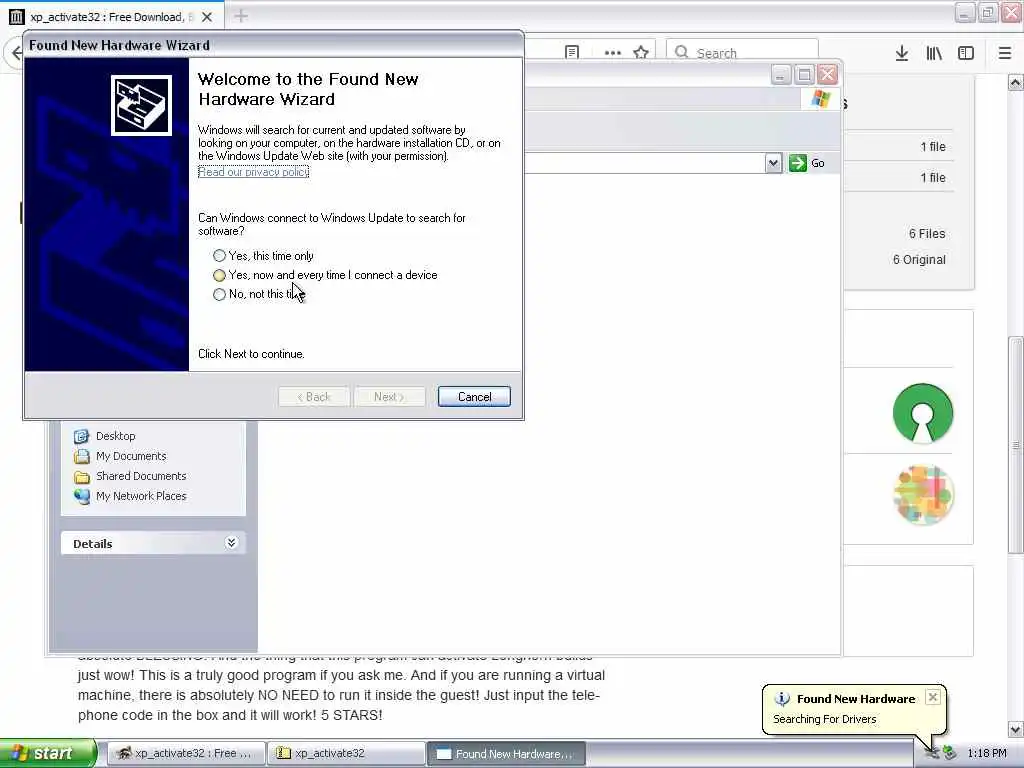
Task: Click the Start button
Action: point(48,754)
